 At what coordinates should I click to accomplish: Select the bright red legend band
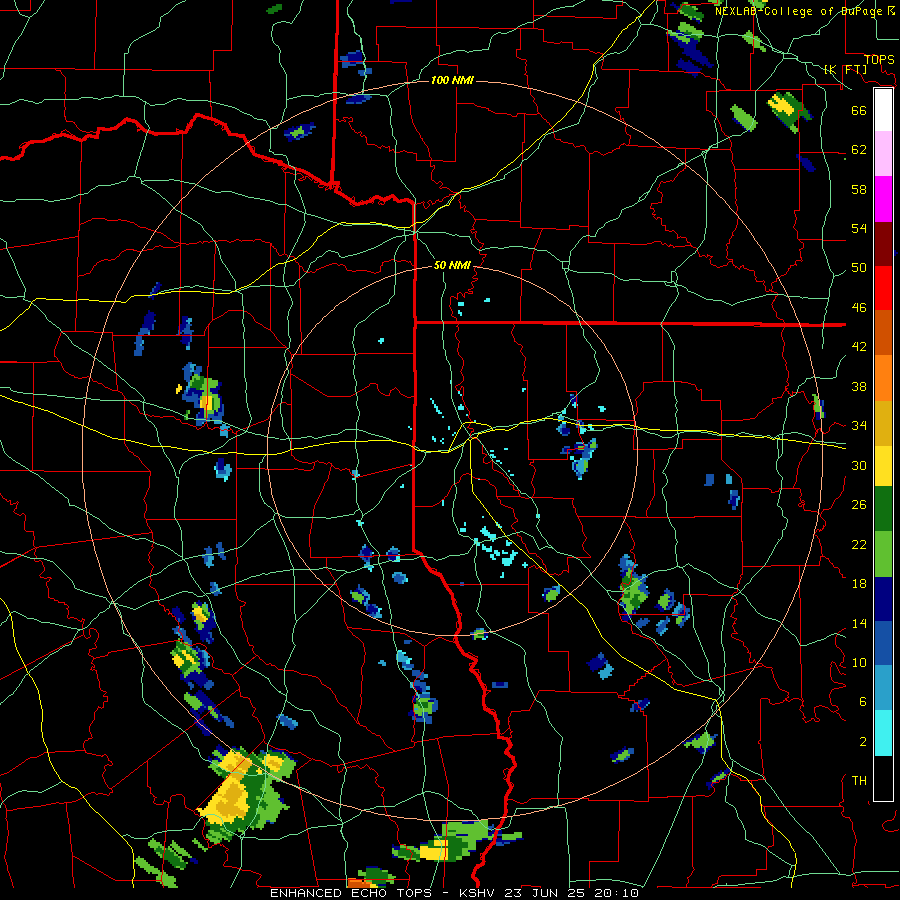tap(883, 288)
